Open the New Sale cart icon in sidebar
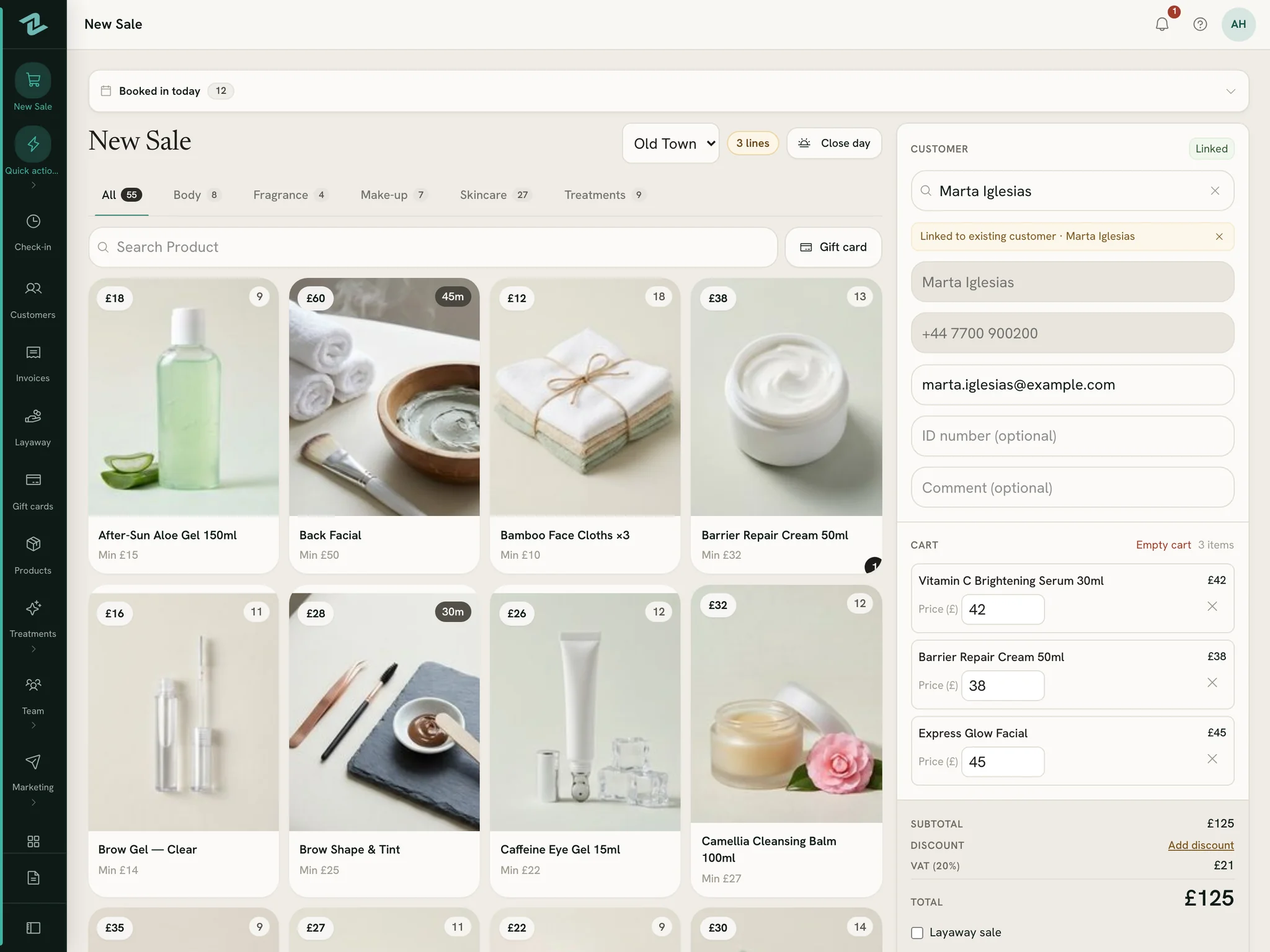This screenshot has height=952, width=1270. pyautogui.click(x=33, y=80)
